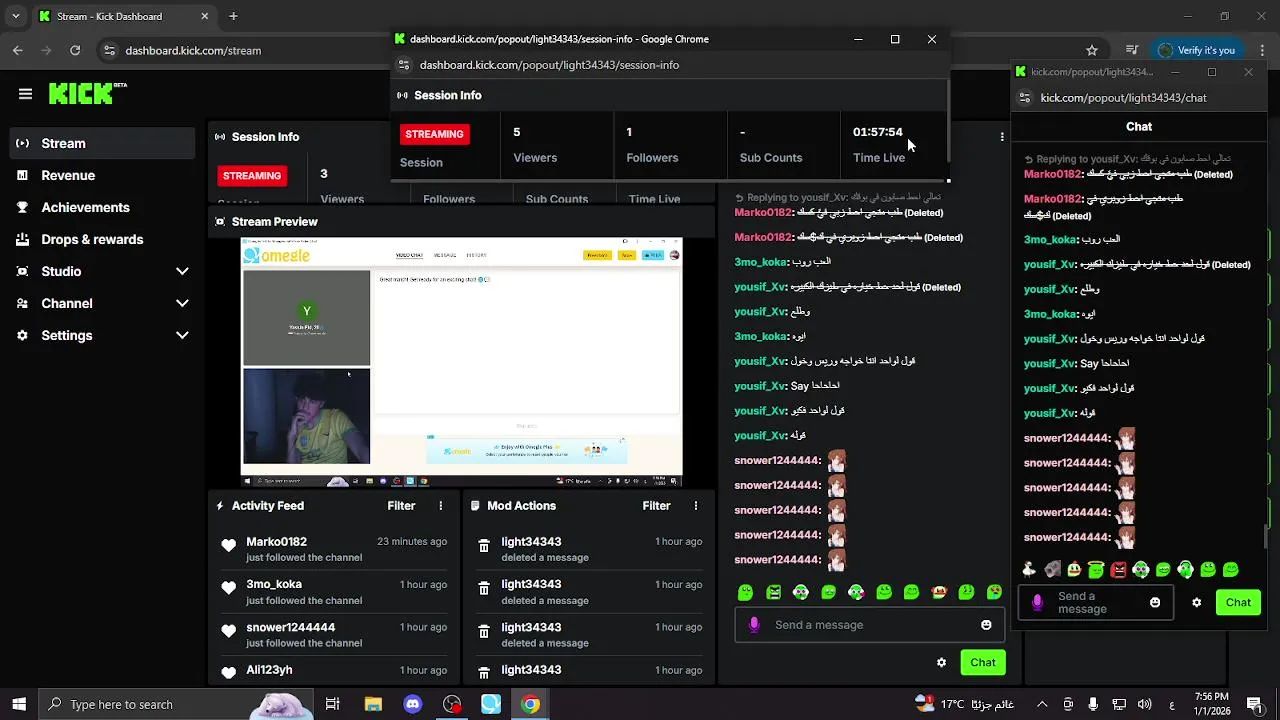This screenshot has height=720, width=1280.
Task: Click the purple microphone in popout chat input
Action: (x=1037, y=602)
